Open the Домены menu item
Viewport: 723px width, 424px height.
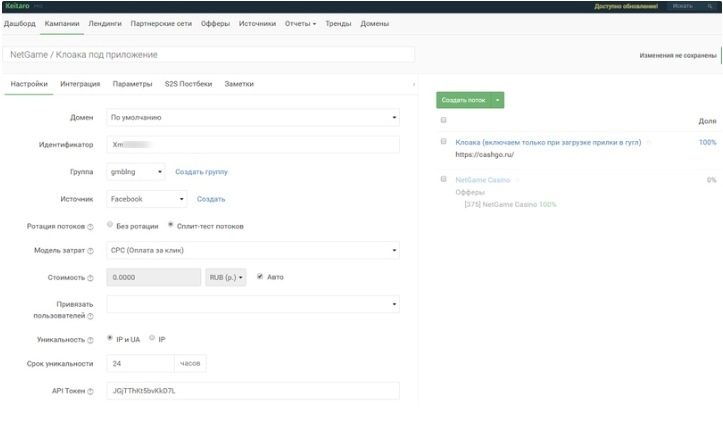click(x=374, y=24)
